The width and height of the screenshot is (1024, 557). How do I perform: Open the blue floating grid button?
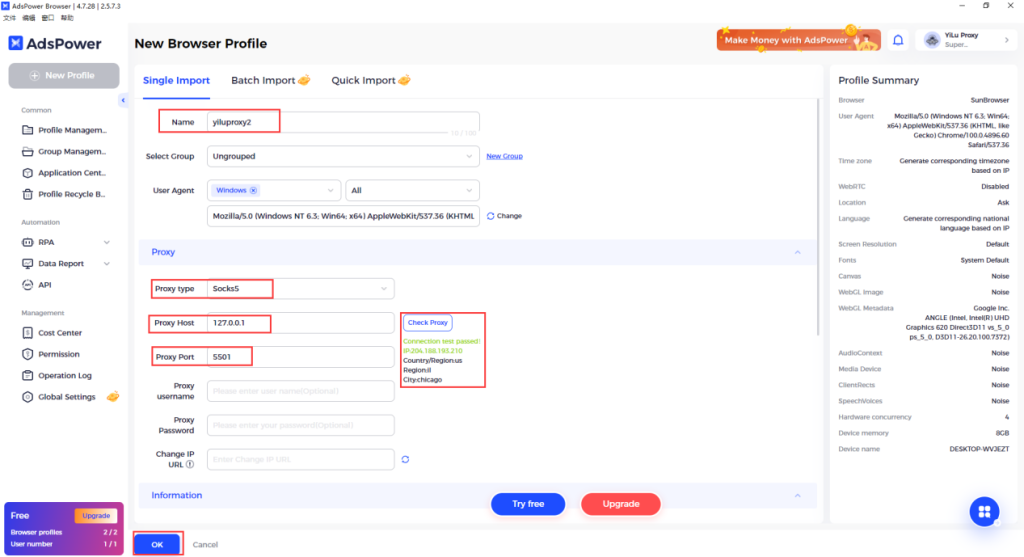(x=984, y=511)
